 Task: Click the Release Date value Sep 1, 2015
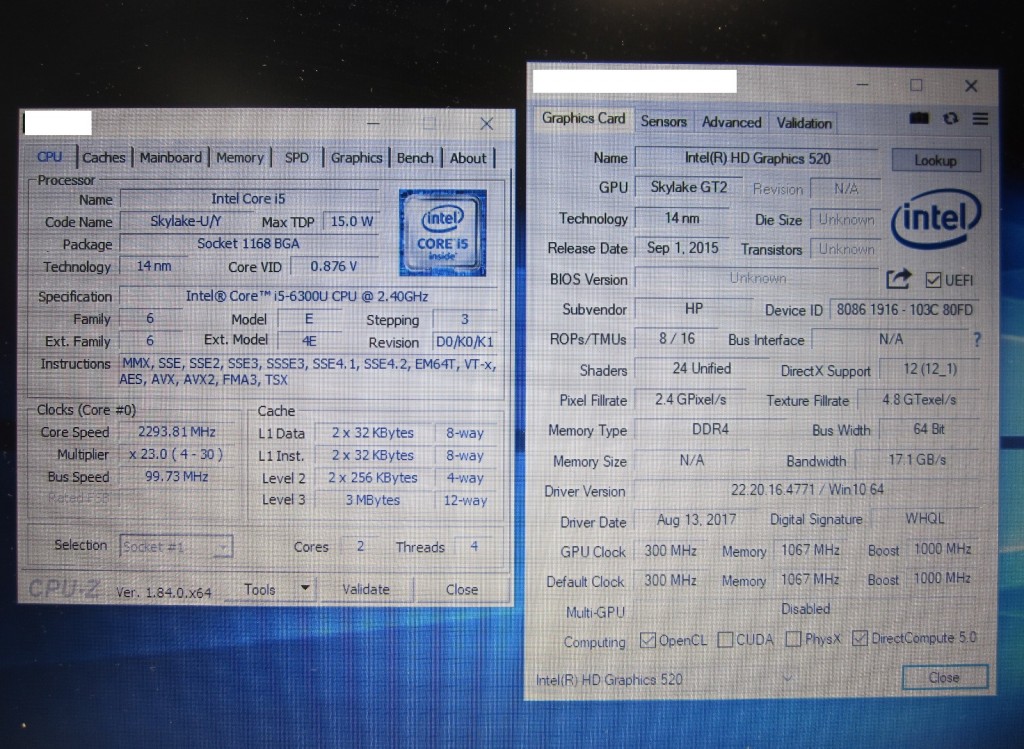point(682,248)
